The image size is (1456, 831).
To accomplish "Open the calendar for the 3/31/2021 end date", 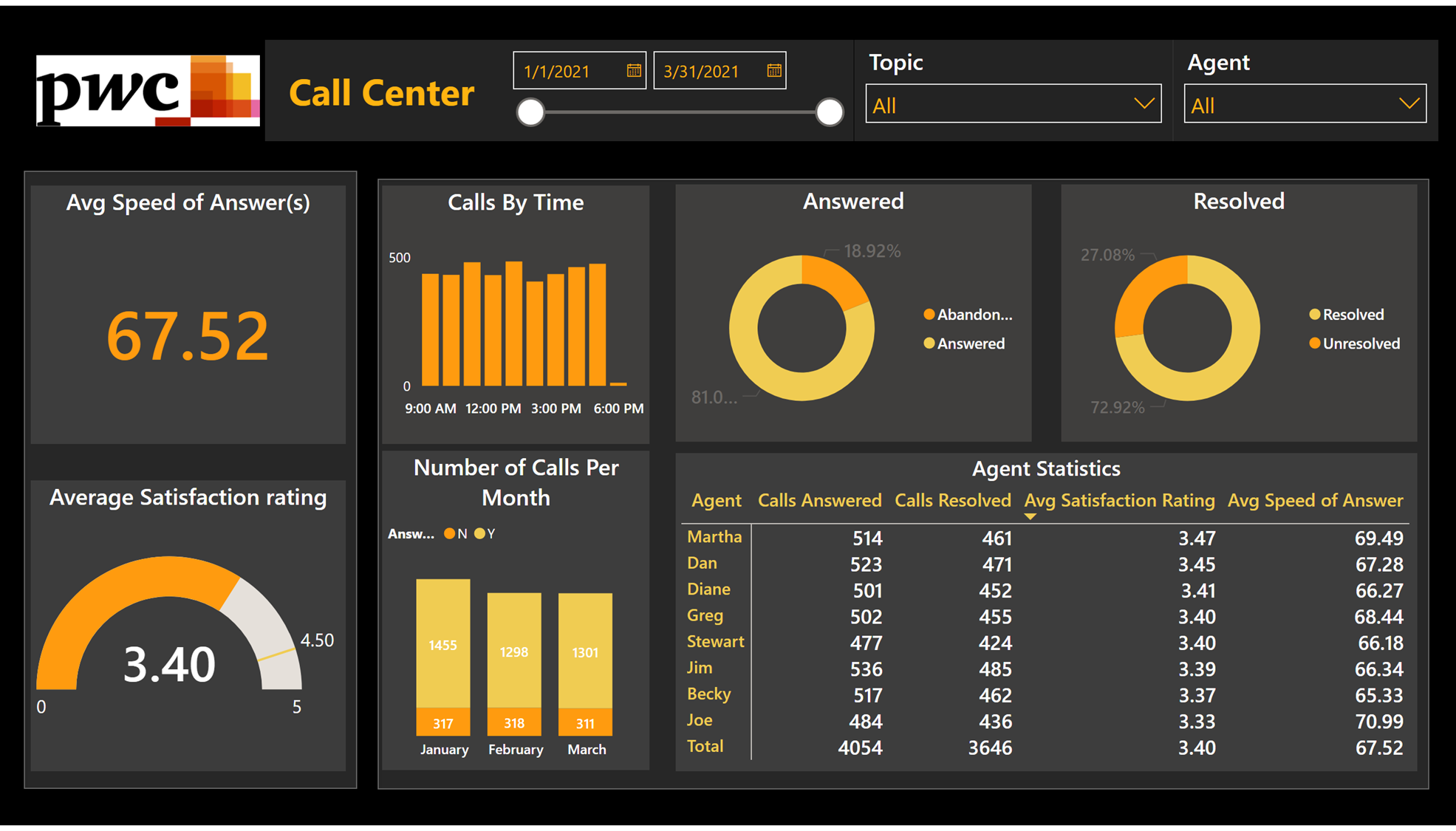I will tap(773, 69).
